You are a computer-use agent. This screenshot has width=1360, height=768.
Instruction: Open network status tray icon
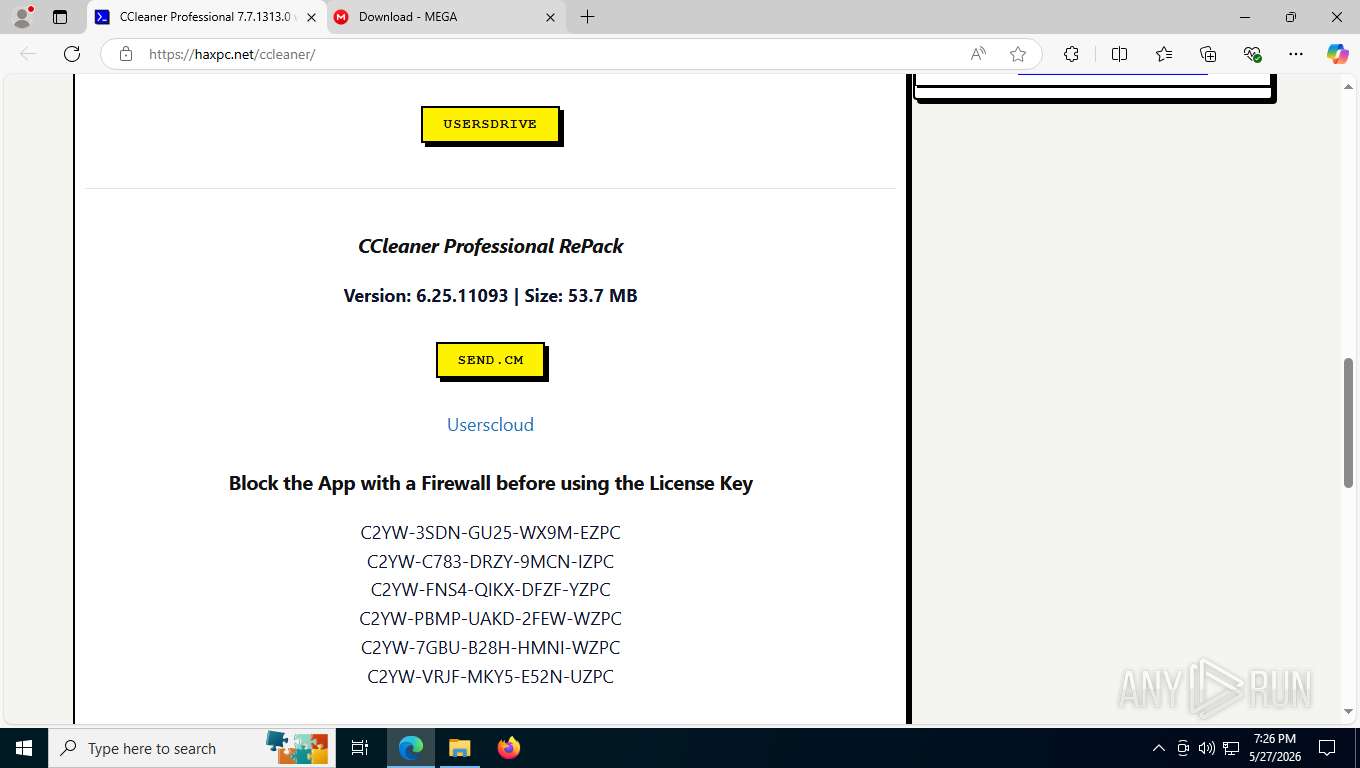[1229, 748]
